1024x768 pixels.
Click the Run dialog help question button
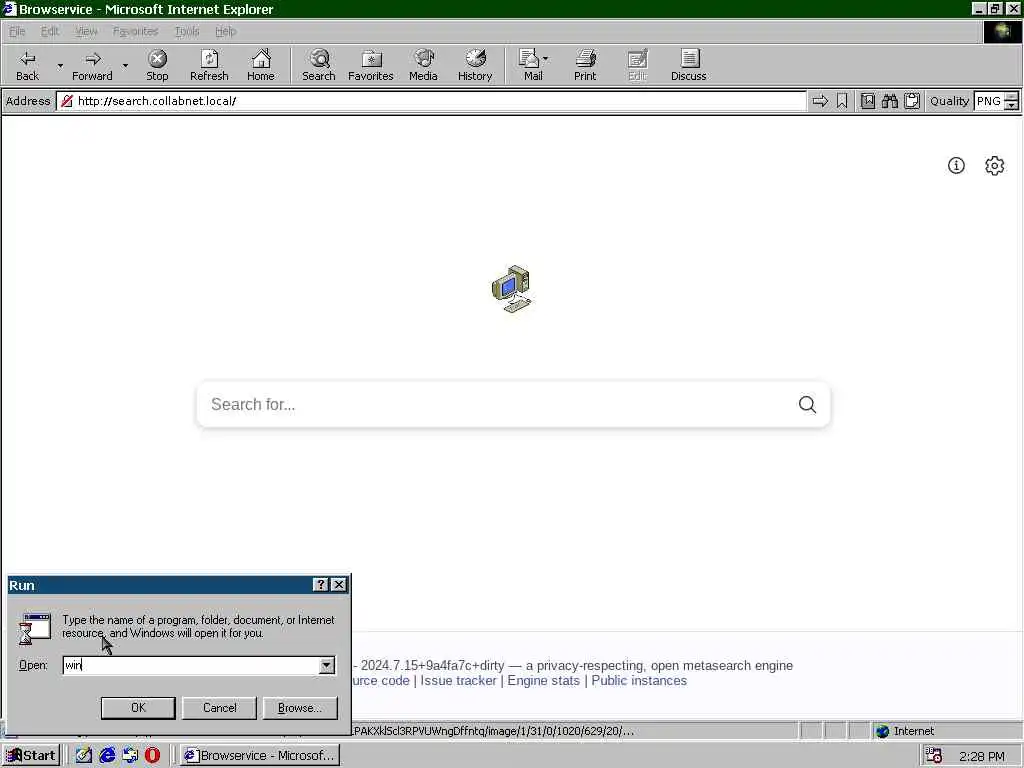coord(321,584)
